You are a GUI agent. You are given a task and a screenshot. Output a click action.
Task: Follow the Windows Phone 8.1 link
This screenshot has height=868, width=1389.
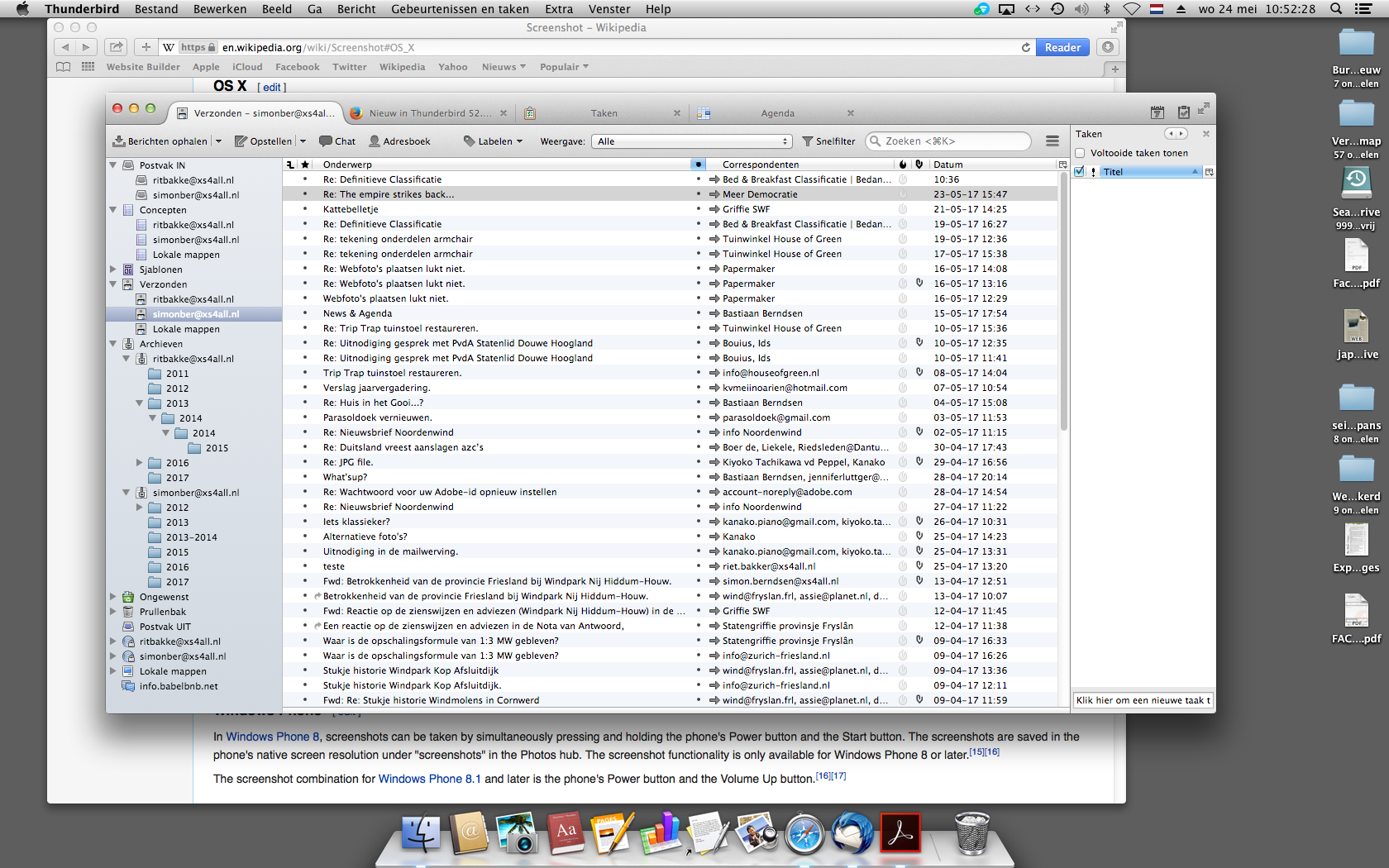tap(429, 779)
